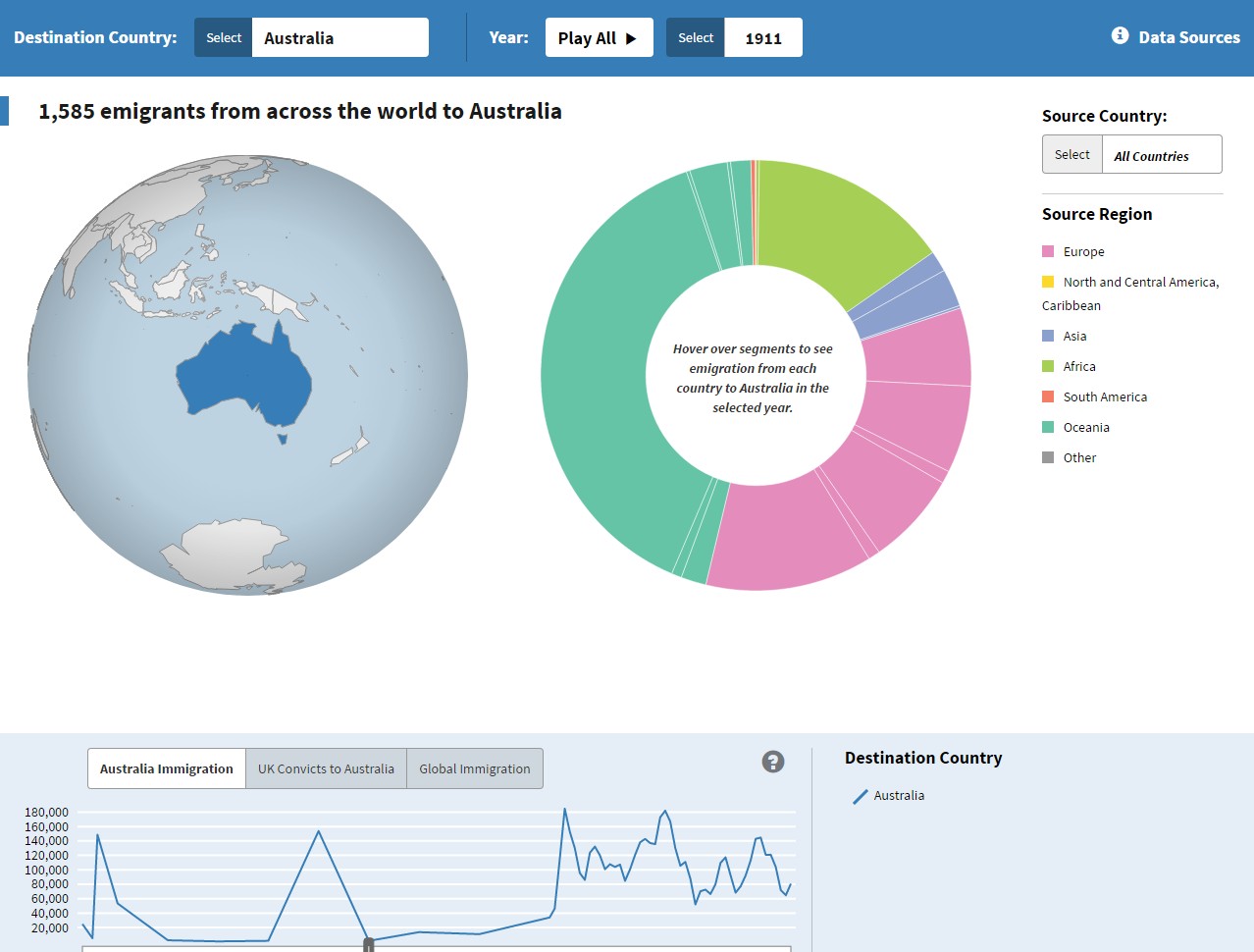The height and width of the screenshot is (952, 1254).
Task: Click the timeline year slider handle
Action: coord(369,945)
